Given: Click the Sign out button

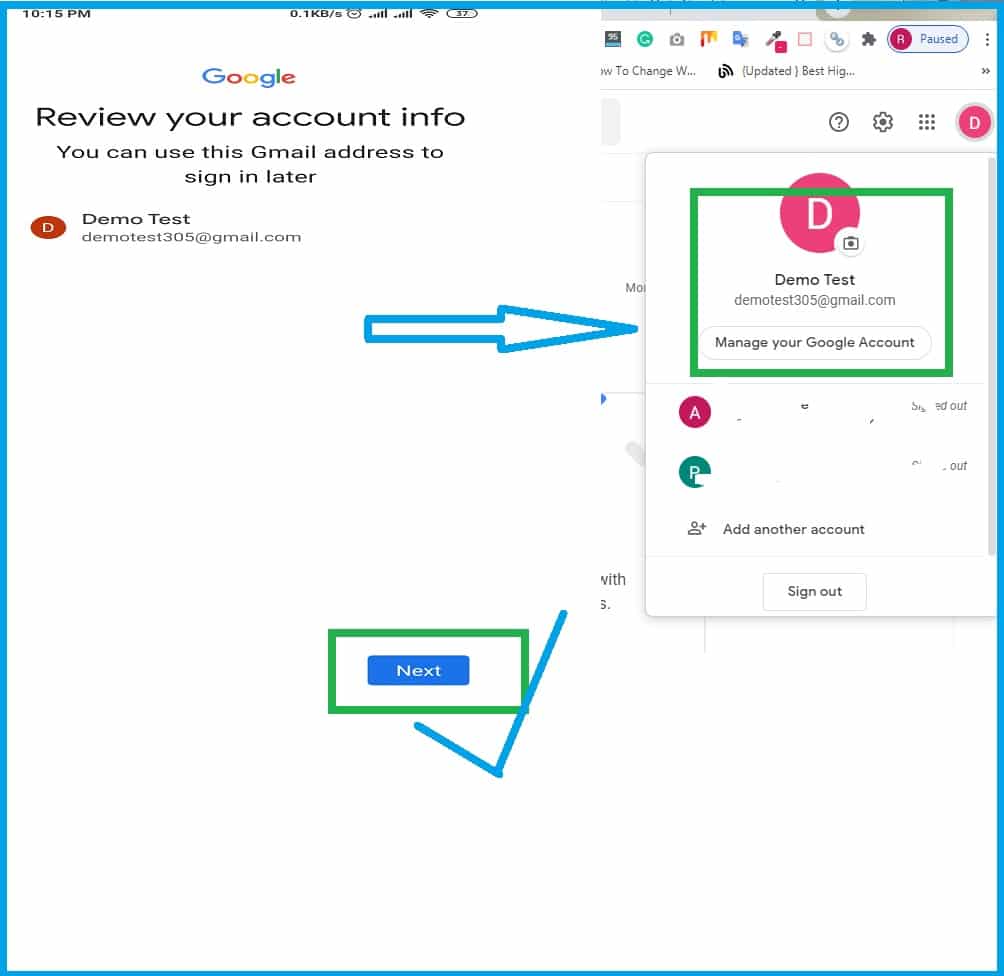Looking at the screenshot, I should click(x=814, y=591).
